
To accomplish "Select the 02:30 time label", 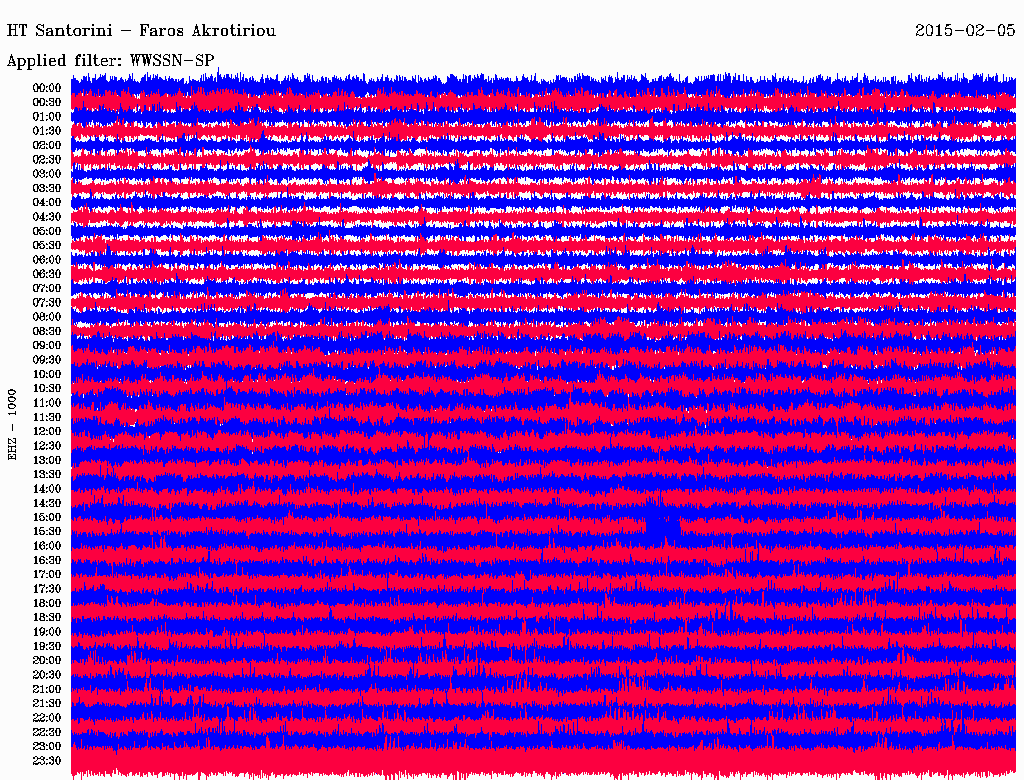I will pos(46,160).
